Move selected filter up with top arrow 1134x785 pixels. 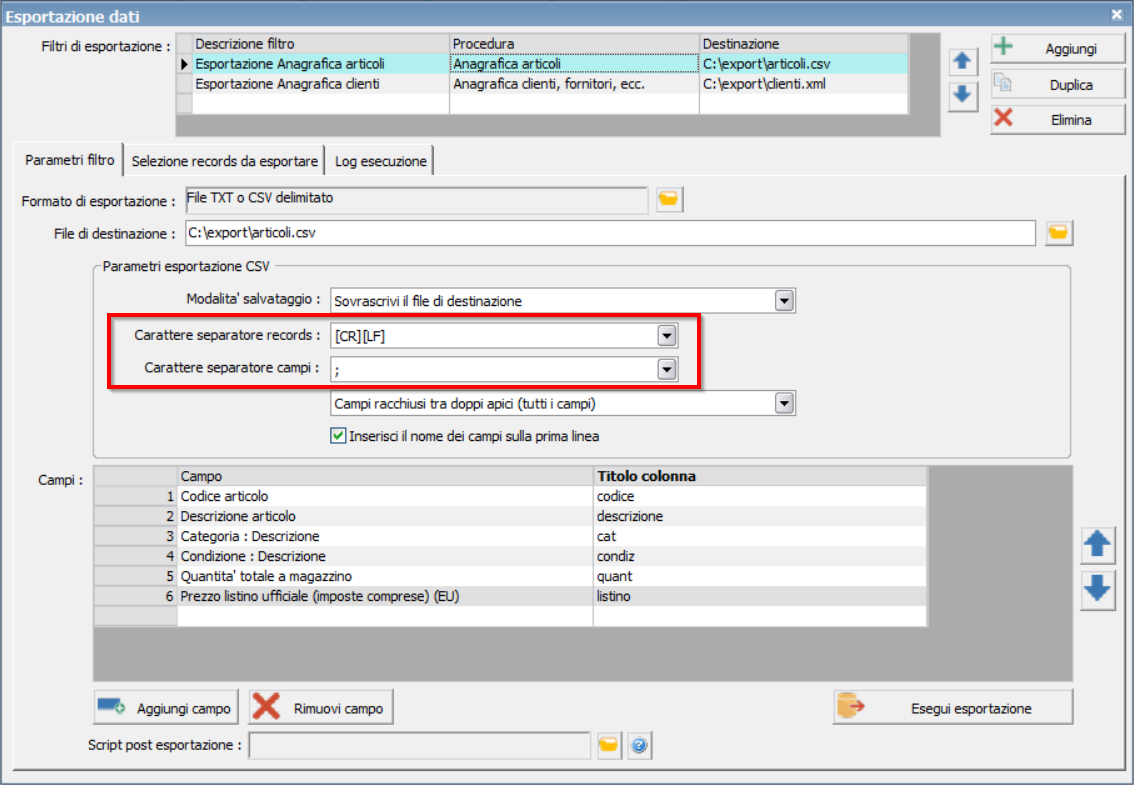[x=962, y=61]
